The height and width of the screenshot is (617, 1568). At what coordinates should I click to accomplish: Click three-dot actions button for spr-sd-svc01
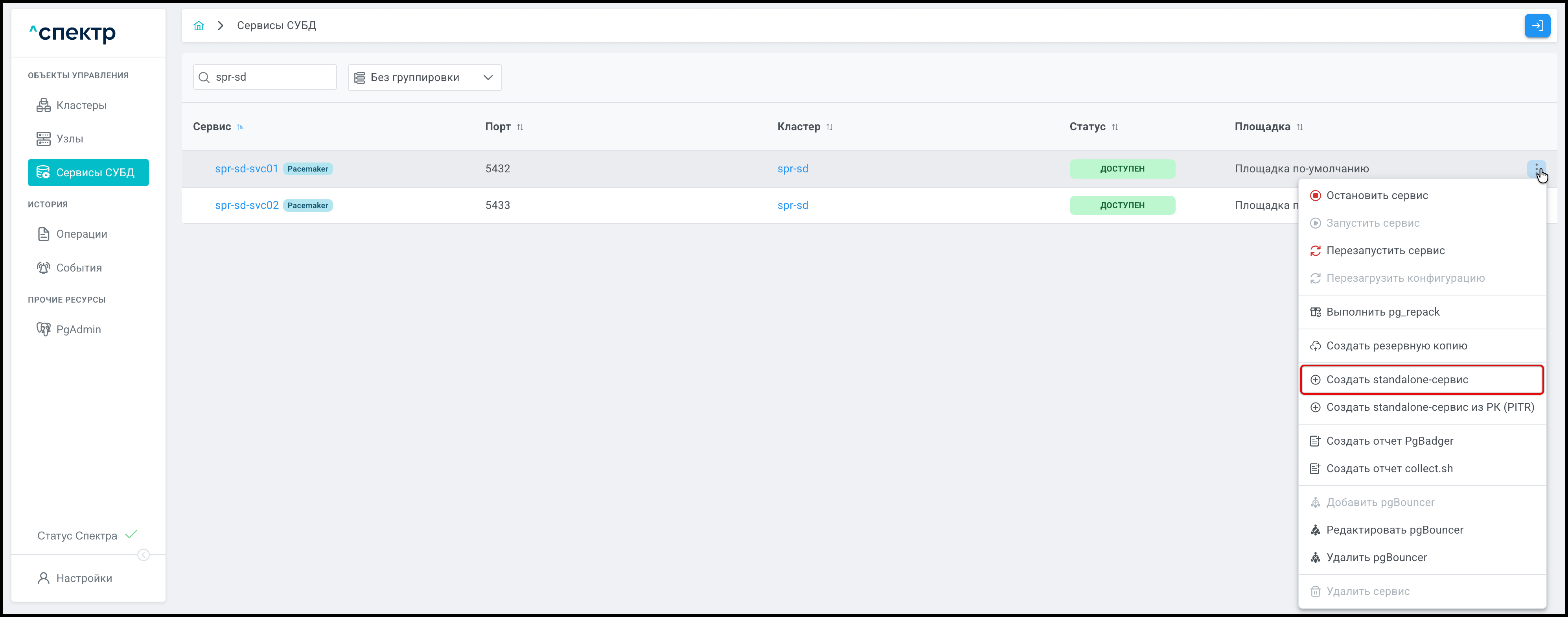[1536, 169]
